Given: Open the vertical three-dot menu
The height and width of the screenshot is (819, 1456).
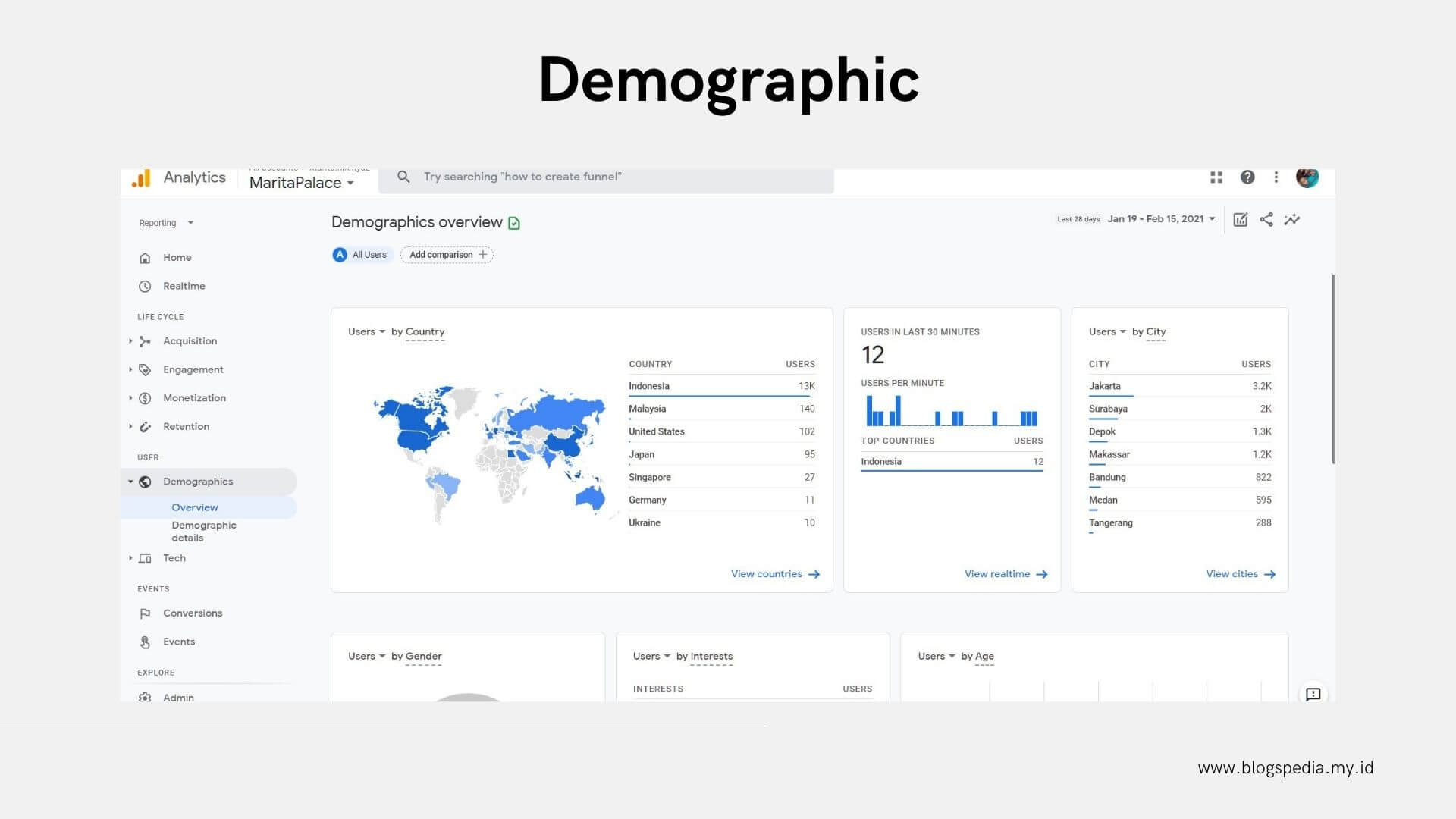Looking at the screenshot, I should pos(1276,177).
